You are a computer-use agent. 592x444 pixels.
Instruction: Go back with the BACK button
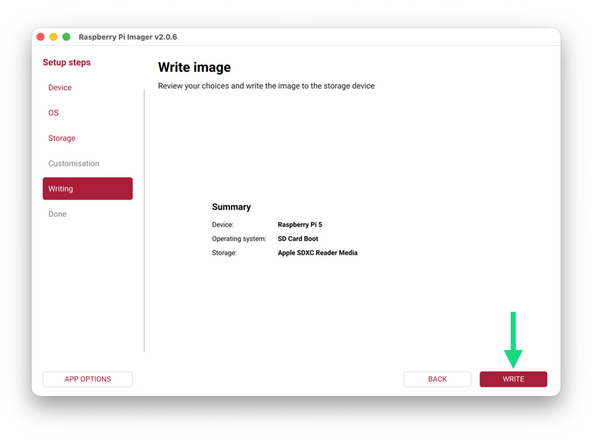point(437,379)
